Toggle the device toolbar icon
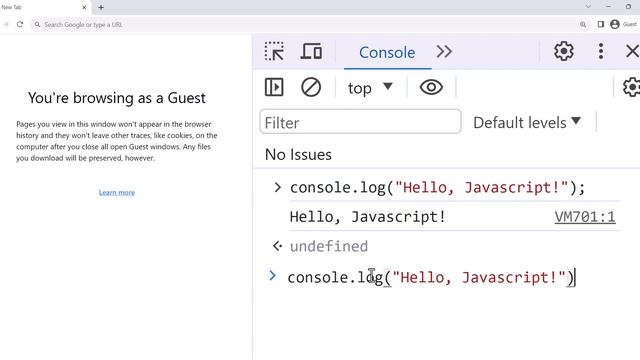 point(311,51)
